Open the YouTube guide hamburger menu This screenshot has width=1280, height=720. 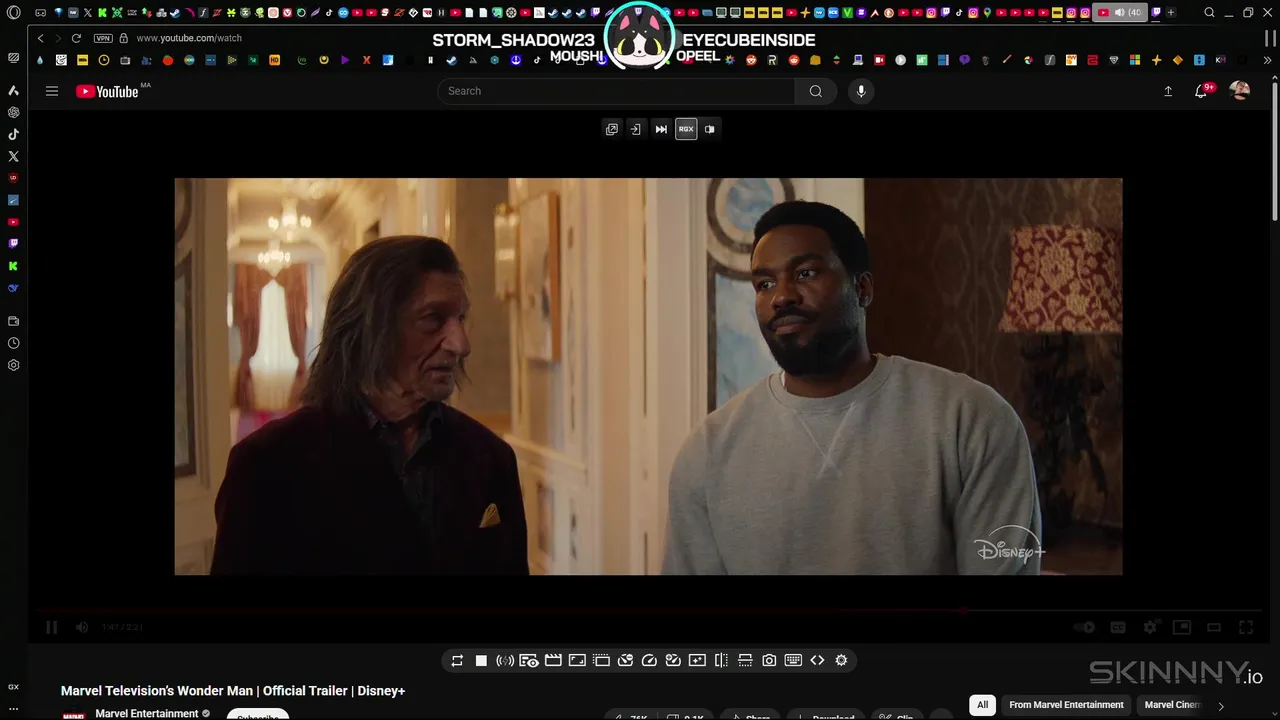point(52,91)
